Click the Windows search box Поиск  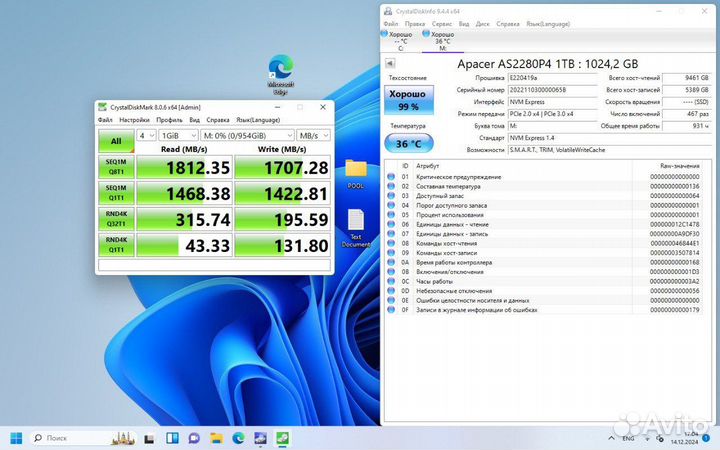[83, 438]
